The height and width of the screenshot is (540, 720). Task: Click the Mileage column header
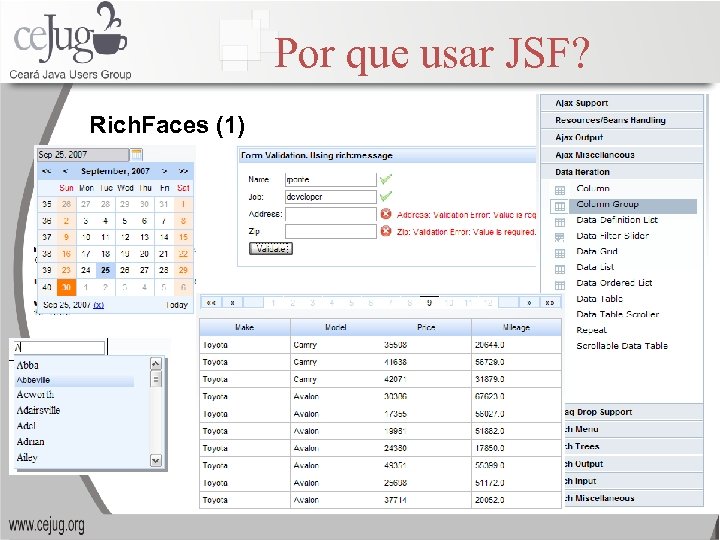[517, 327]
